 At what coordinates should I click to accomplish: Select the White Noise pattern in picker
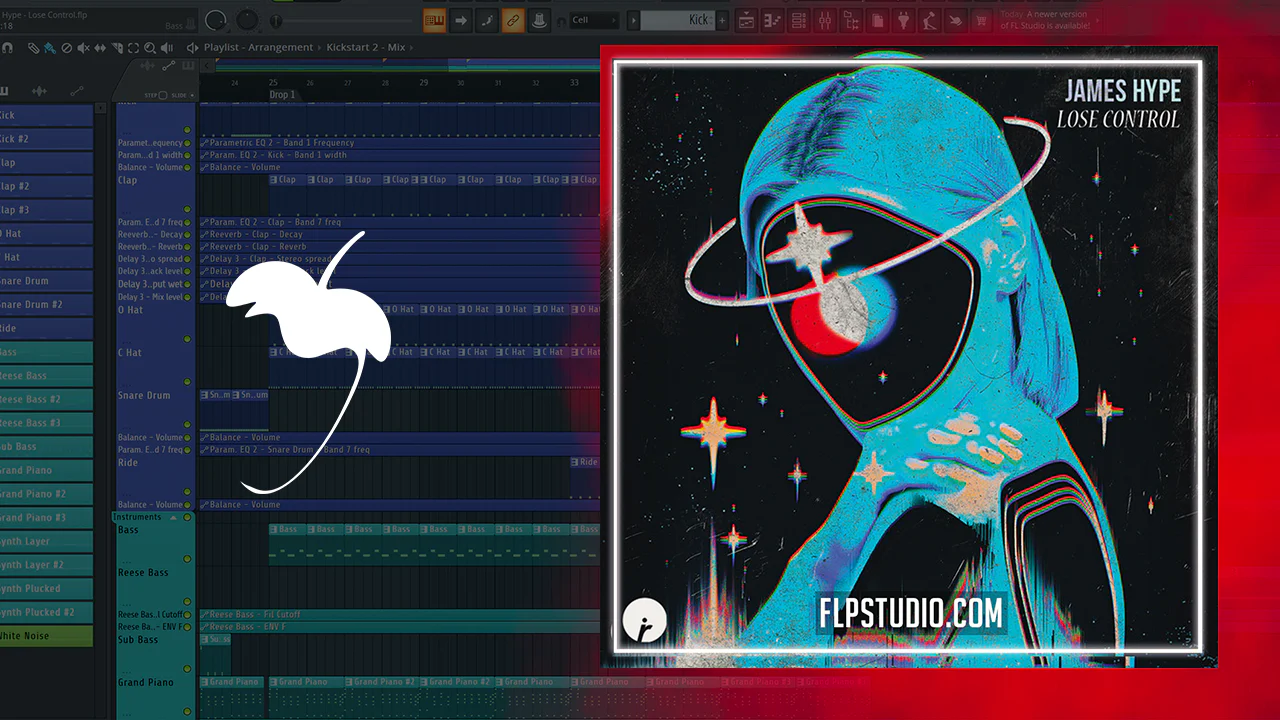click(x=46, y=636)
